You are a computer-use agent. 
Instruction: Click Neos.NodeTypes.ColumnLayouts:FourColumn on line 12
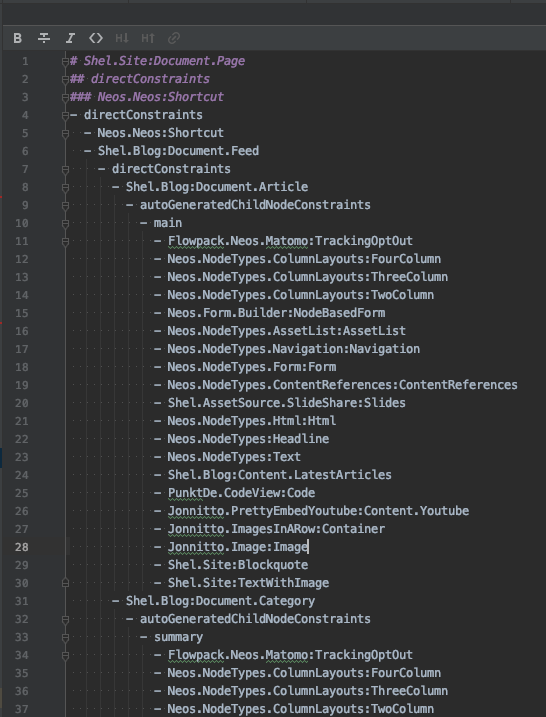[304, 259]
